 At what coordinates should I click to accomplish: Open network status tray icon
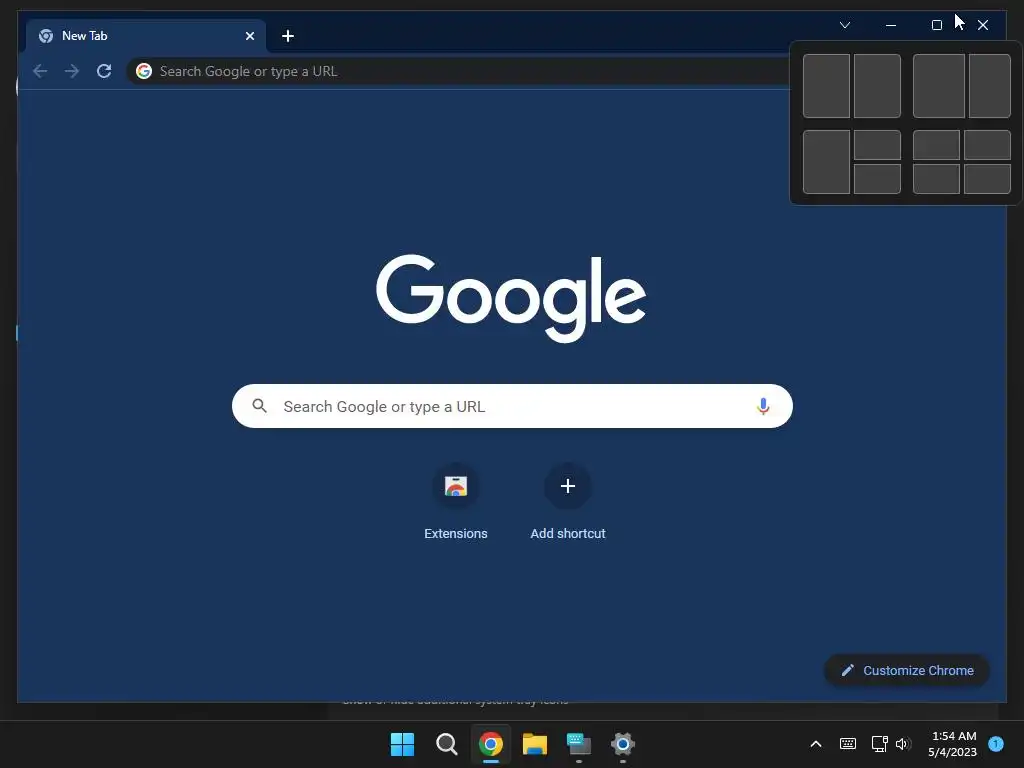point(880,744)
